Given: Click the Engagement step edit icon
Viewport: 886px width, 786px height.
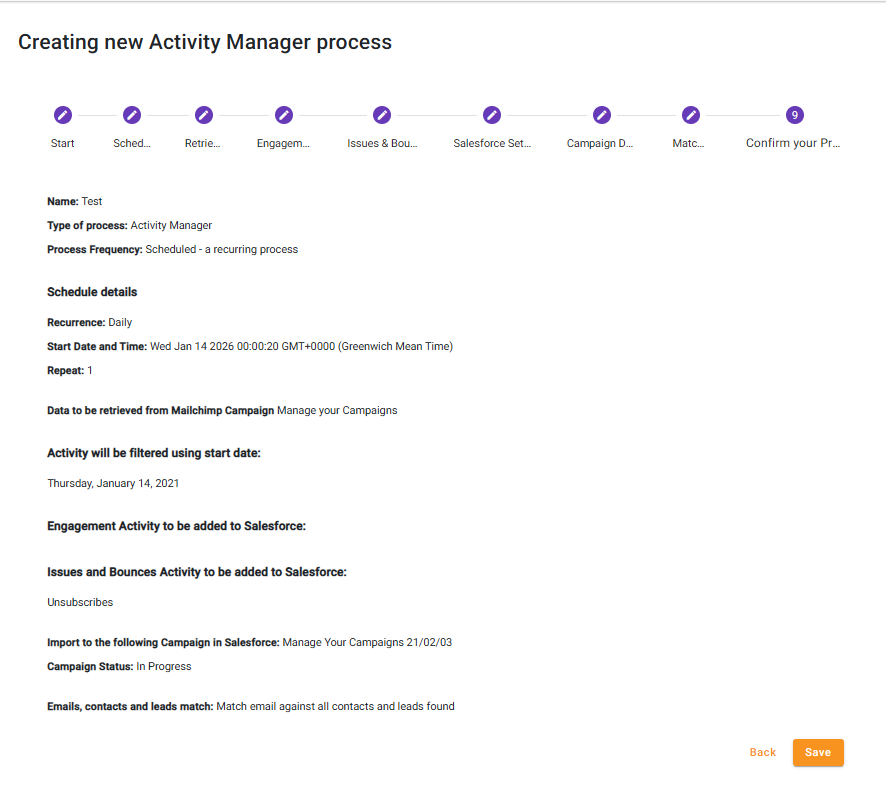Looking at the screenshot, I should [x=284, y=115].
